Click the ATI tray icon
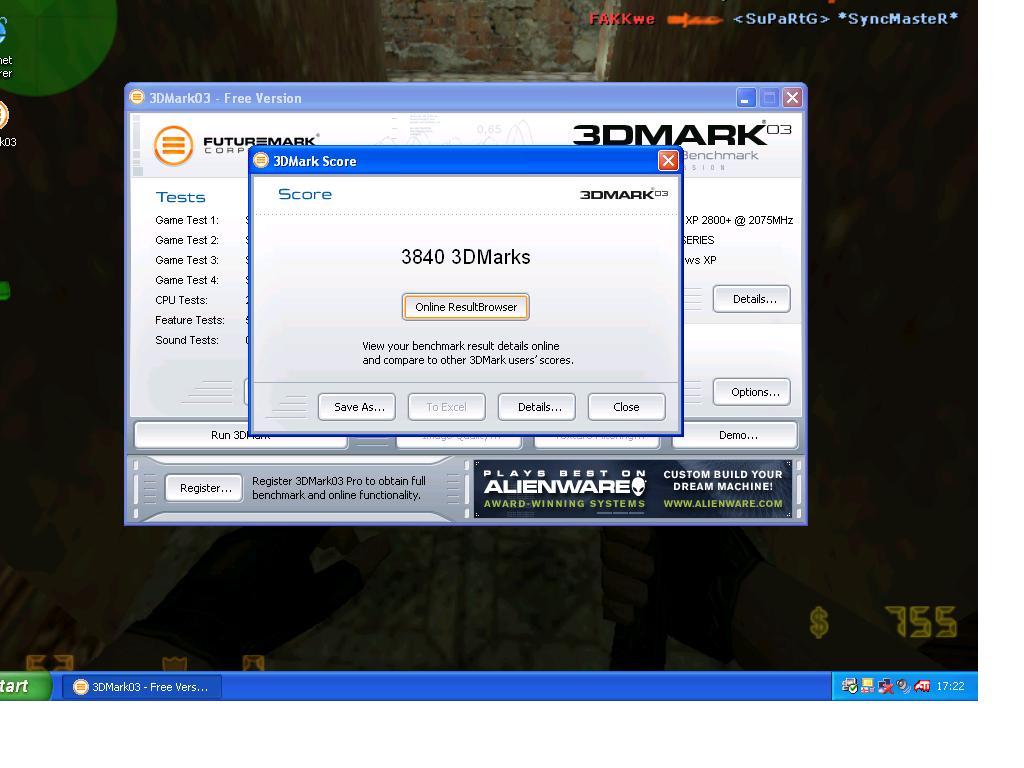Image resolution: width=1024 pixels, height=768 pixels. coord(921,686)
